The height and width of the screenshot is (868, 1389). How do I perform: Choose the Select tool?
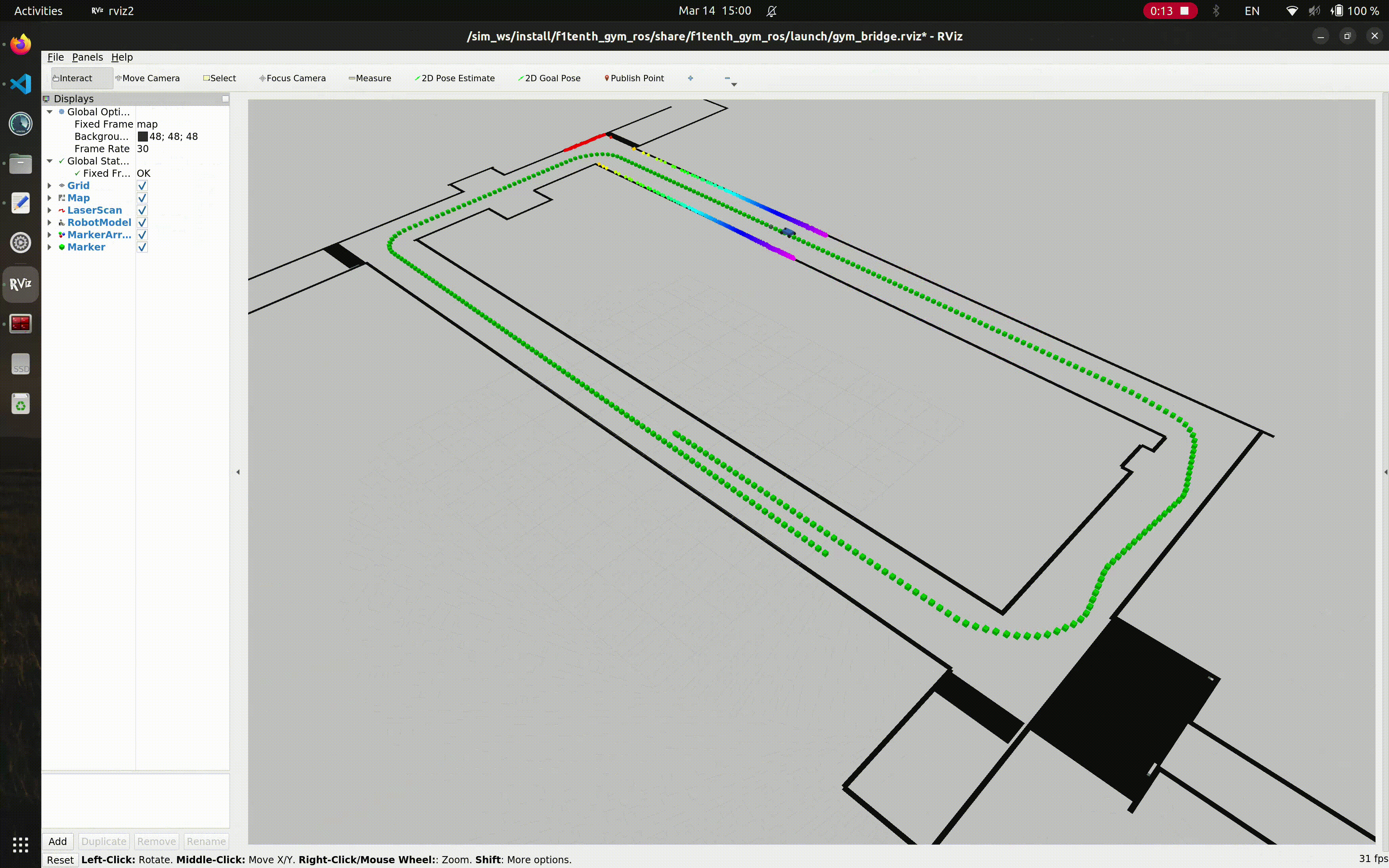pyautogui.click(x=220, y=78)
